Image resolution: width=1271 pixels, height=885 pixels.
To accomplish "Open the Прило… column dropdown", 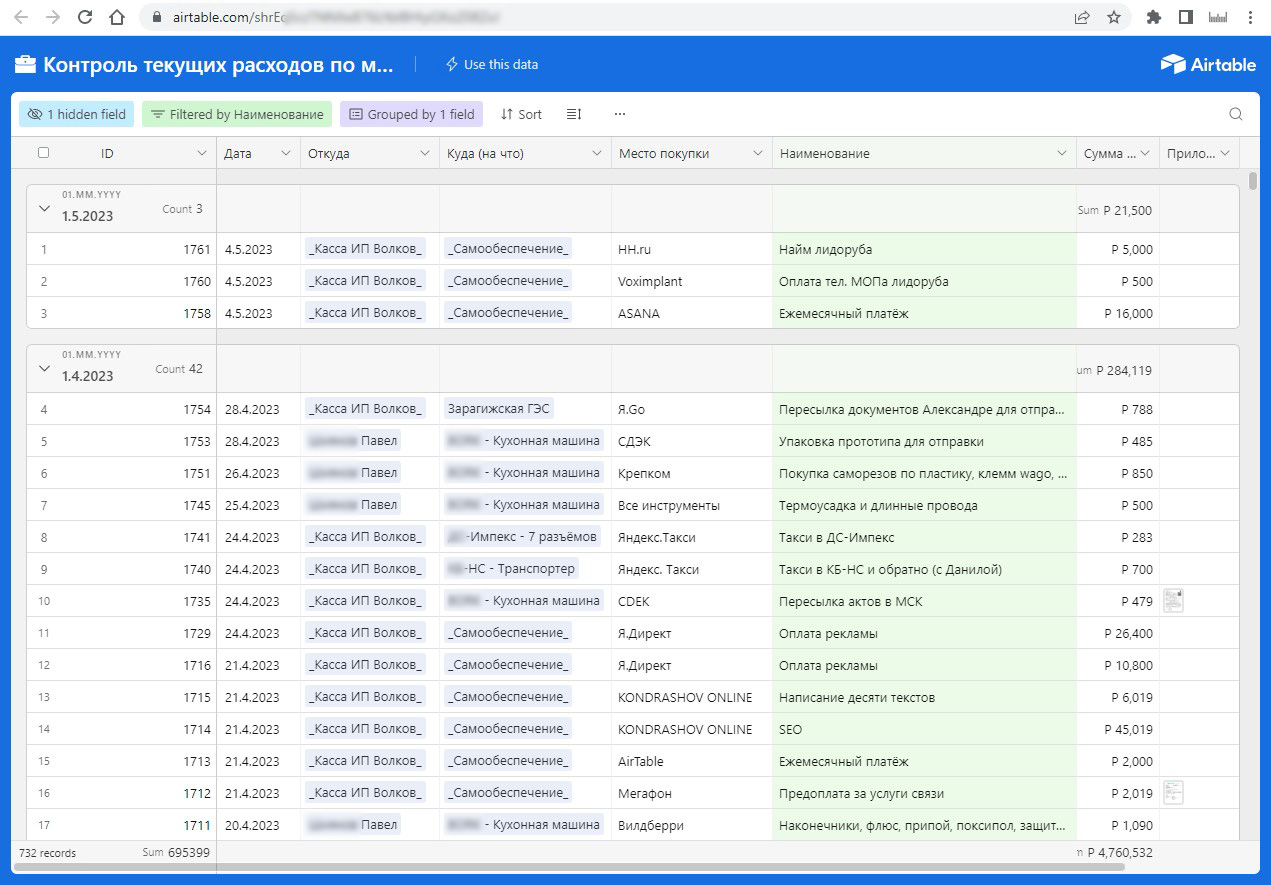I will [x=1225, y=153].
